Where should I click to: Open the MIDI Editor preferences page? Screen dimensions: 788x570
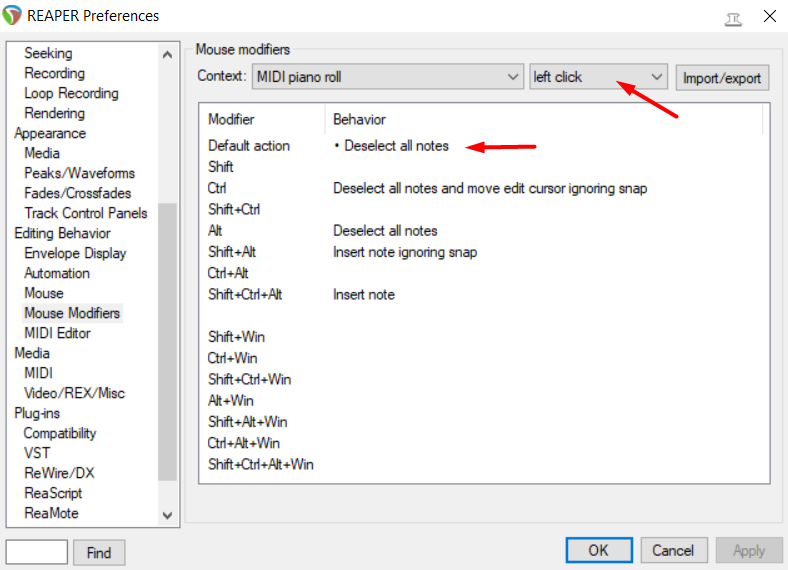click(57, 333)
